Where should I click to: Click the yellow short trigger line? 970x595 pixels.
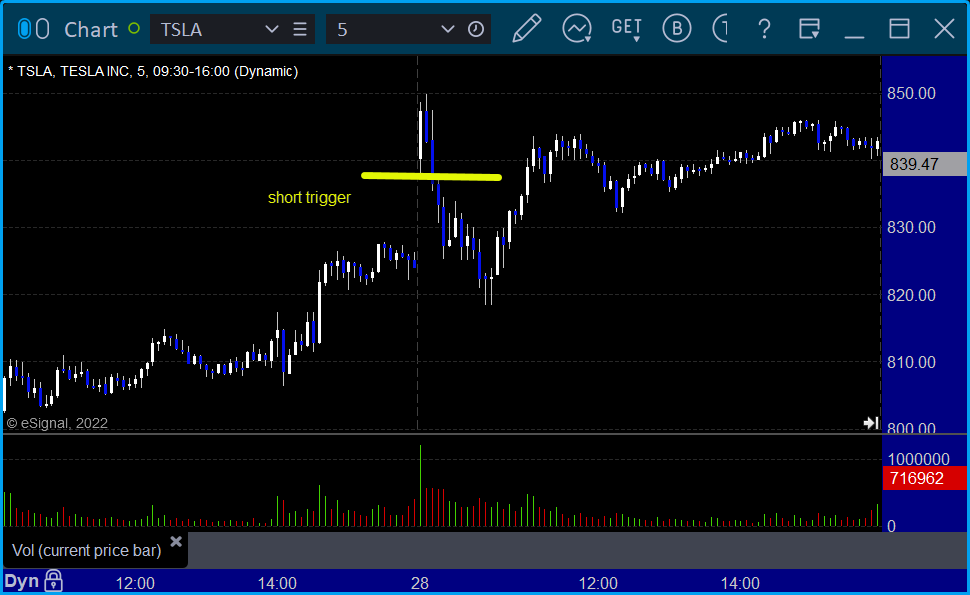point(431,176)
